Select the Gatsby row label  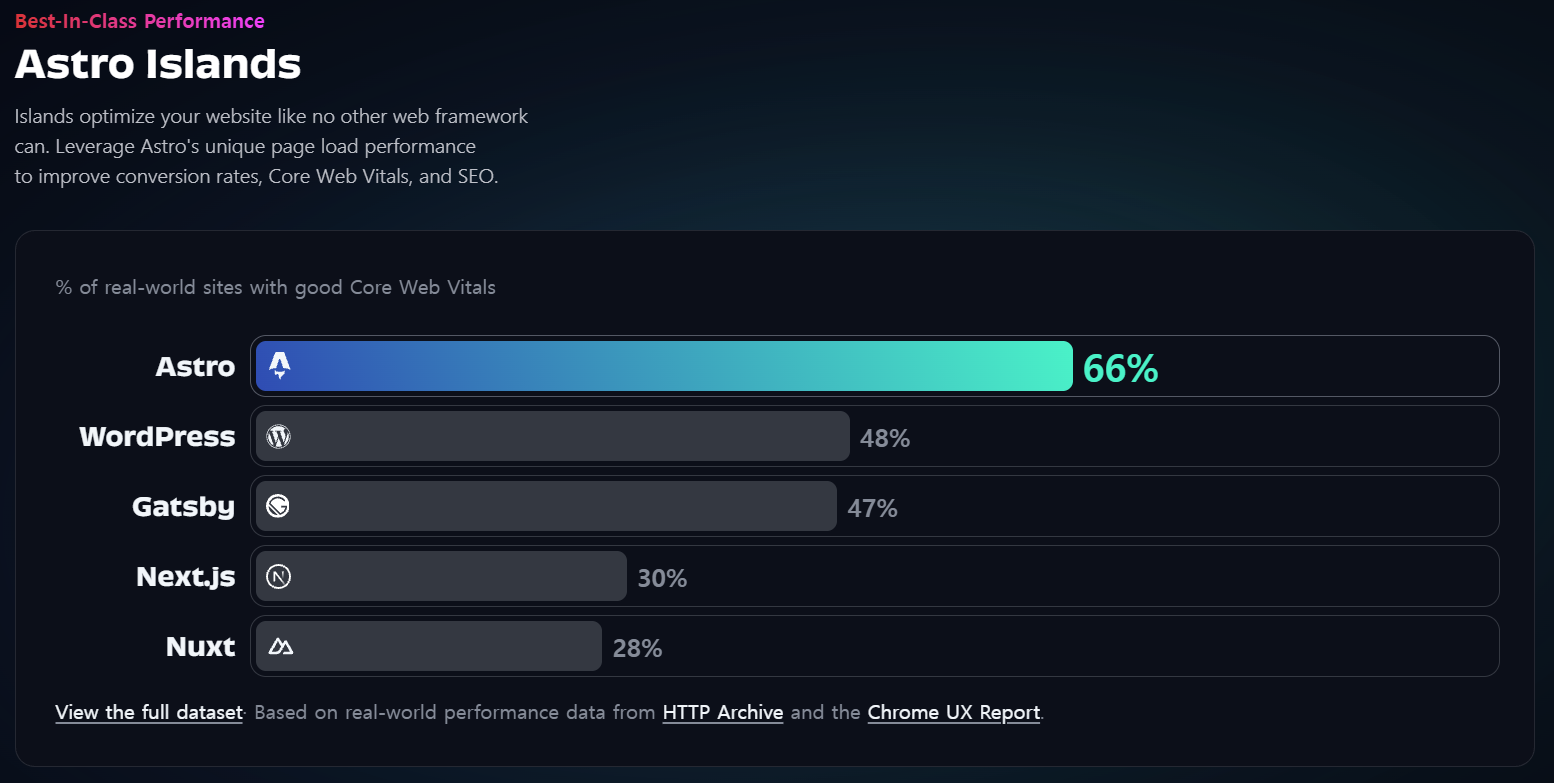(x=184, y=507)
